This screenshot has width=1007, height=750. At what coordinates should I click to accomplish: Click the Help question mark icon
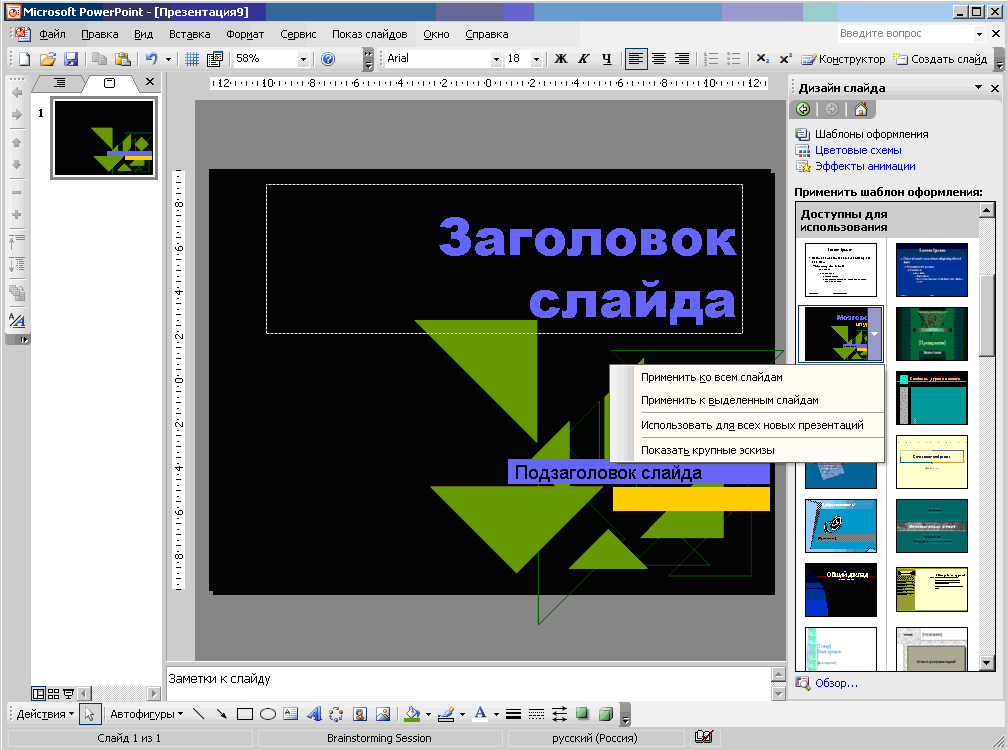click(328, 59)
